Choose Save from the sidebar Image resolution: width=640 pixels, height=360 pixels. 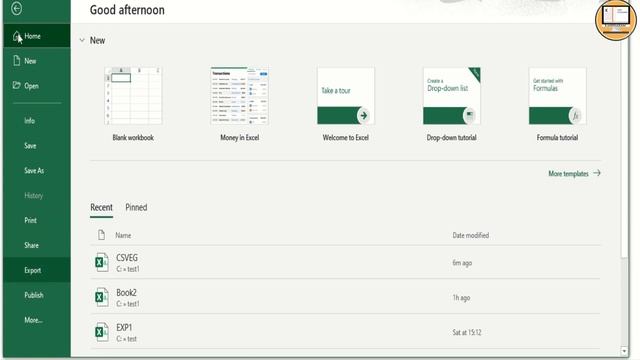(x=37, y=146)
